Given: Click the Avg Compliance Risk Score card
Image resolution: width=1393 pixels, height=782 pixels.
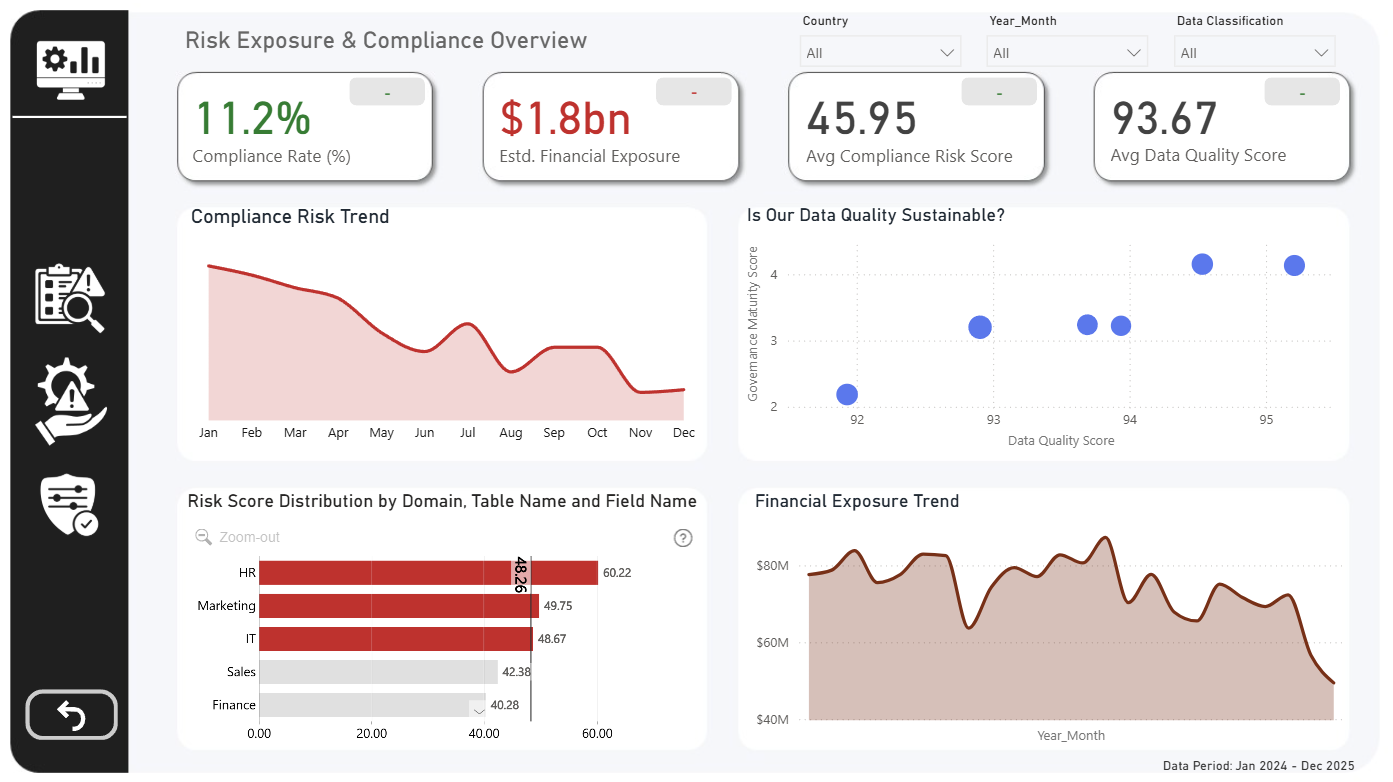Looking at the screenshot, I should [x=916, y=127].
